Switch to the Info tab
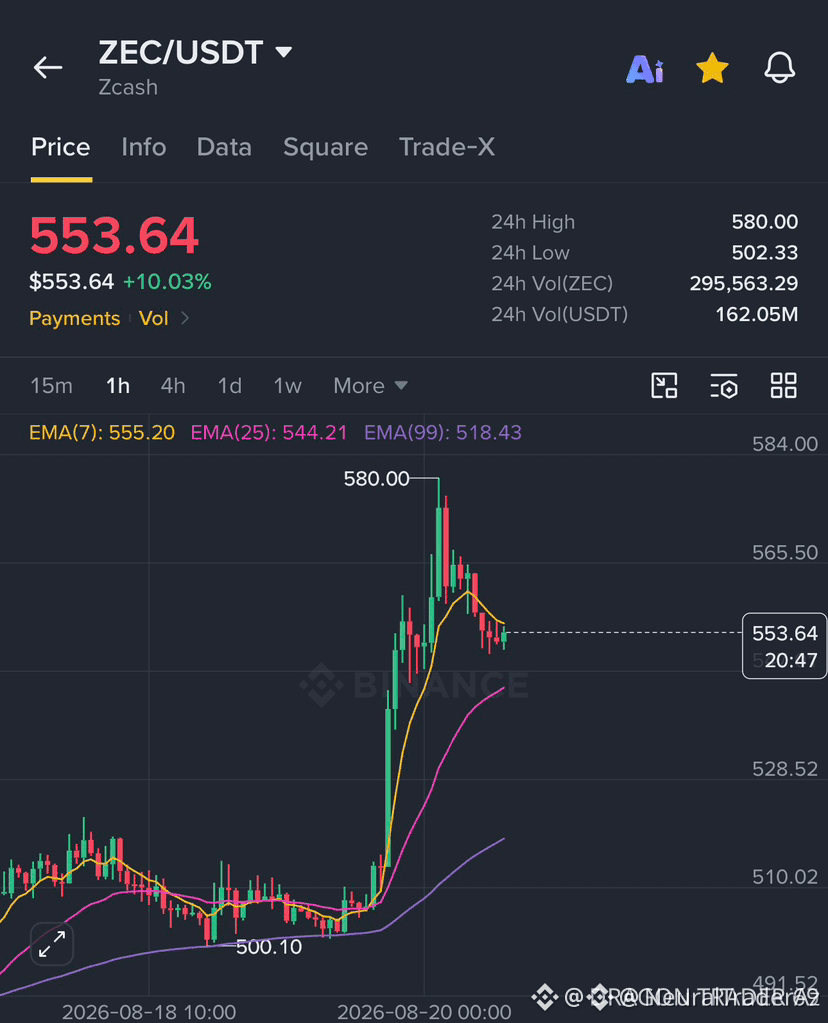The width and height of the screenshot is (828, 1023). (144, 147)
